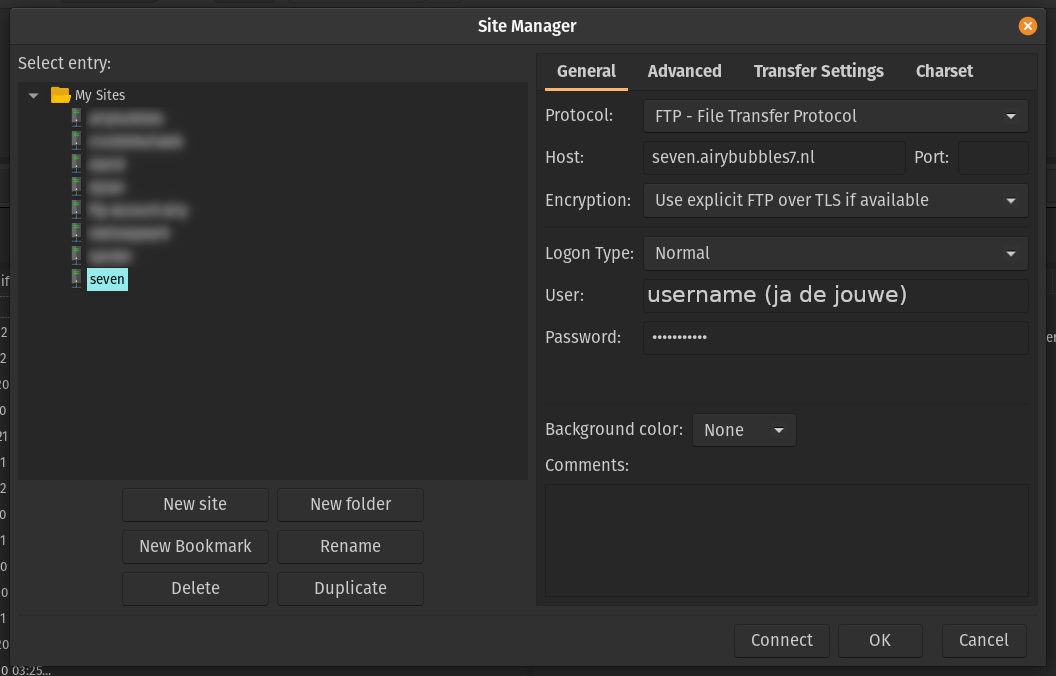Click the My Sites folder icon
The image size is (1056, 676).
[x=61, y=95]
